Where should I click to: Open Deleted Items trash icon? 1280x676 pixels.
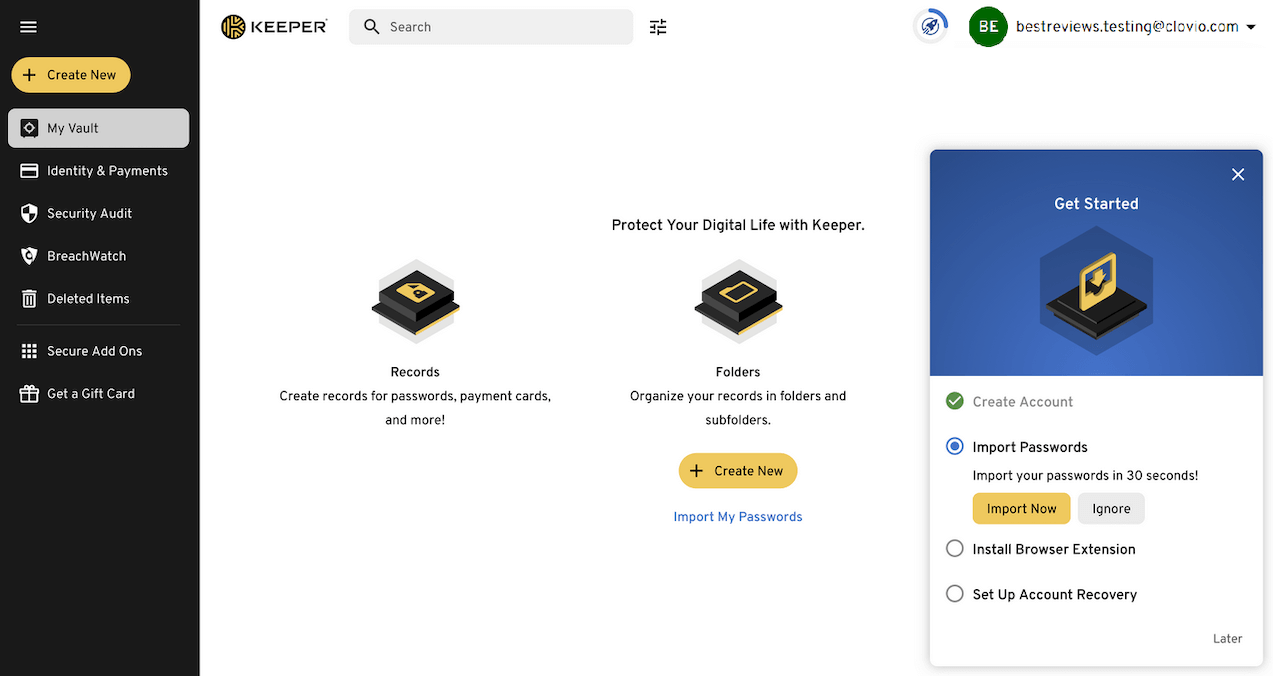click(x=29, y=299)
